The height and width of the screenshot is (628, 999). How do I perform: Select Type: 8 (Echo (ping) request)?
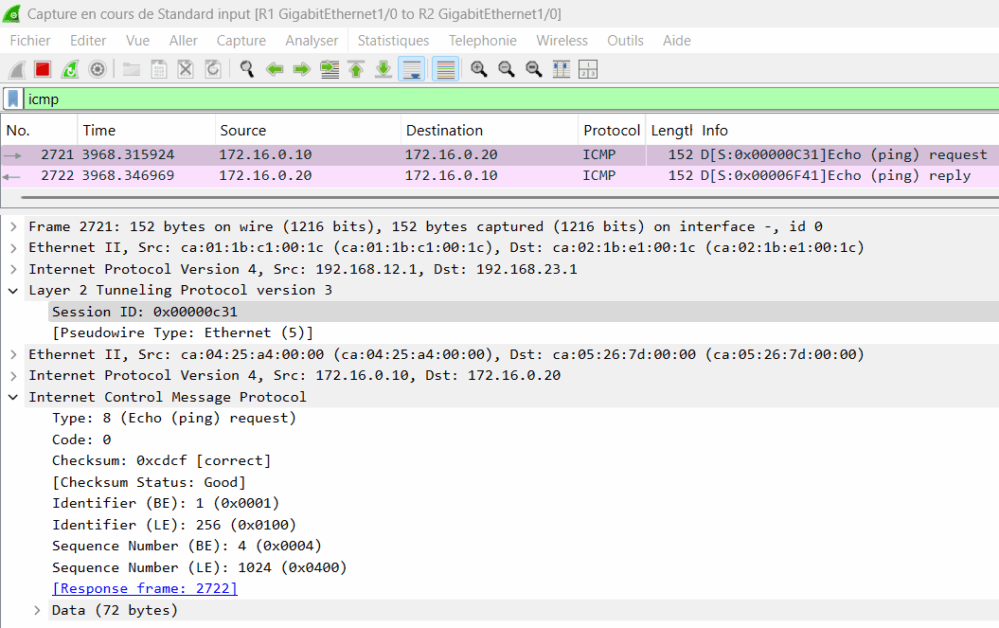(174, 418)
